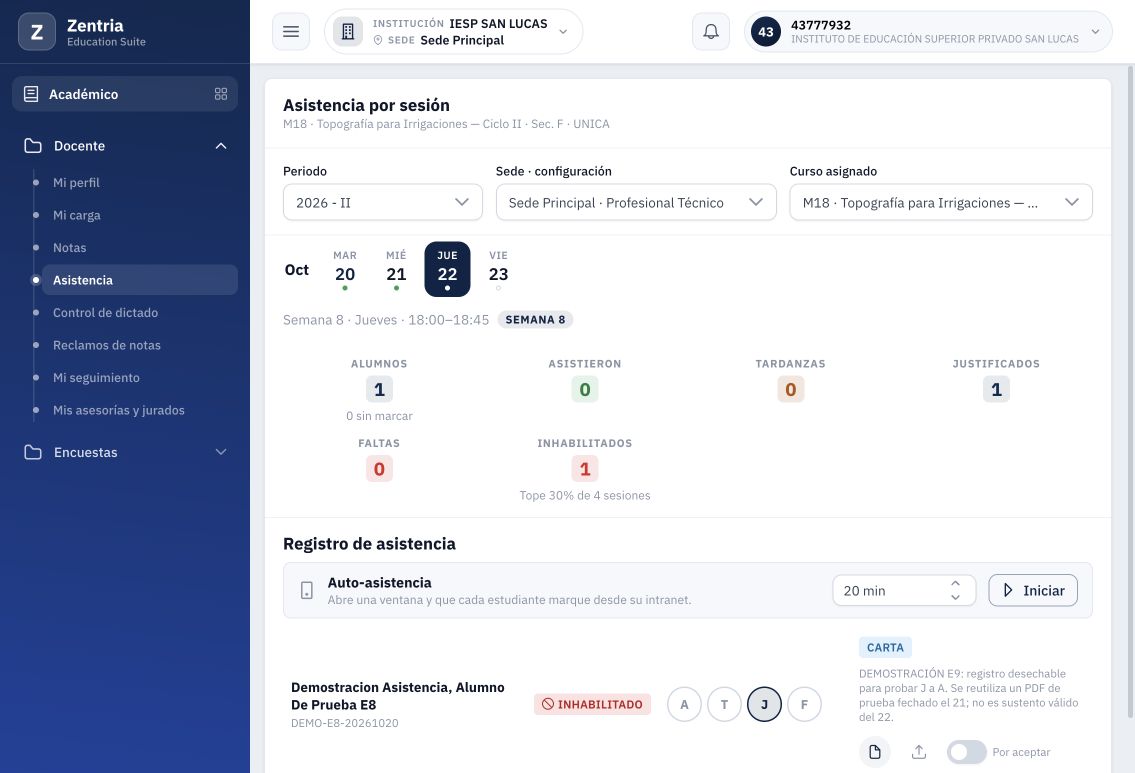Expand the institution and sede selector
Screen dimensions: 1135x773
point(453,32)
